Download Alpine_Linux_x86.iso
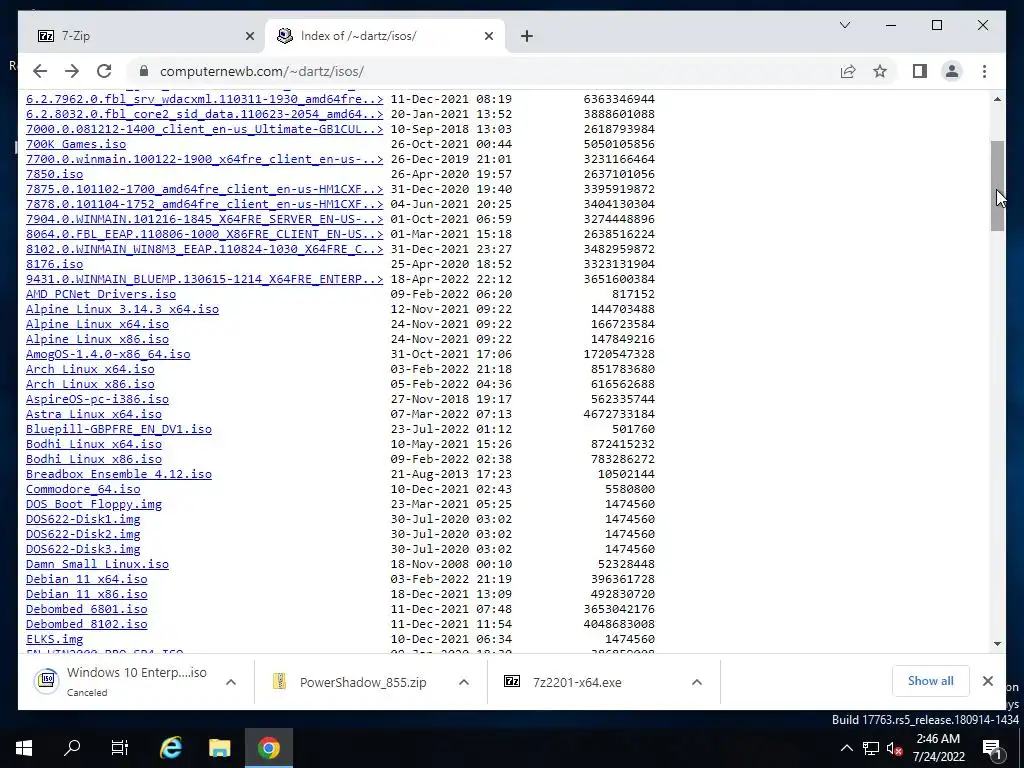 [97, 339]
